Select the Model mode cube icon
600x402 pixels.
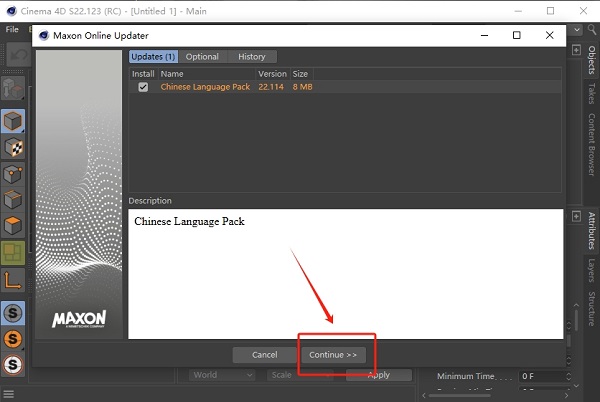coord(13,122)
